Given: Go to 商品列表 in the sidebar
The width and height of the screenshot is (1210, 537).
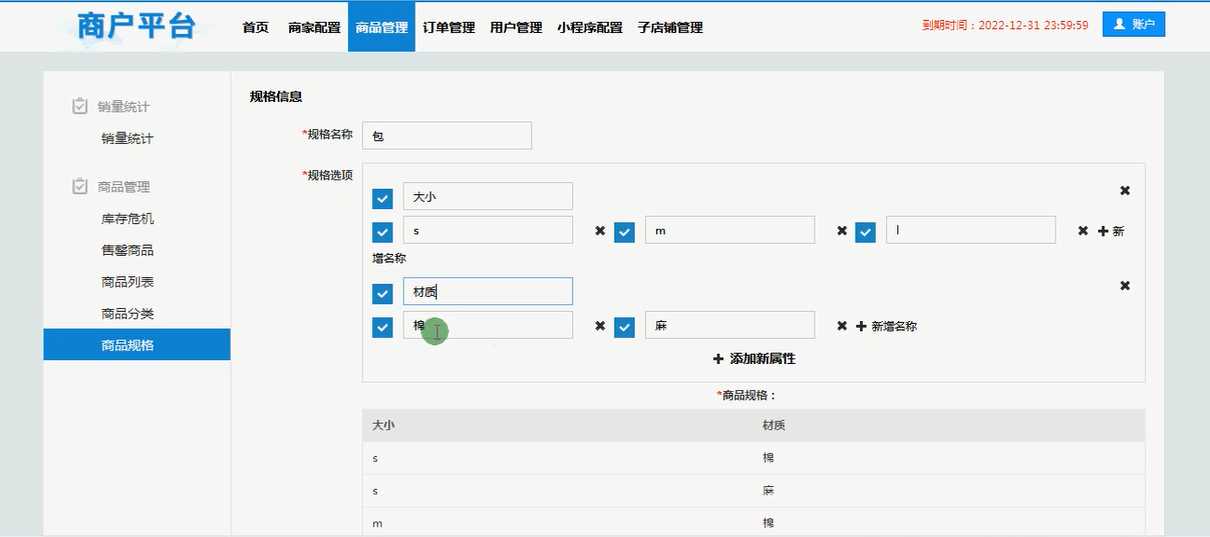Looking at the screenshot, I should pos(127,282).
